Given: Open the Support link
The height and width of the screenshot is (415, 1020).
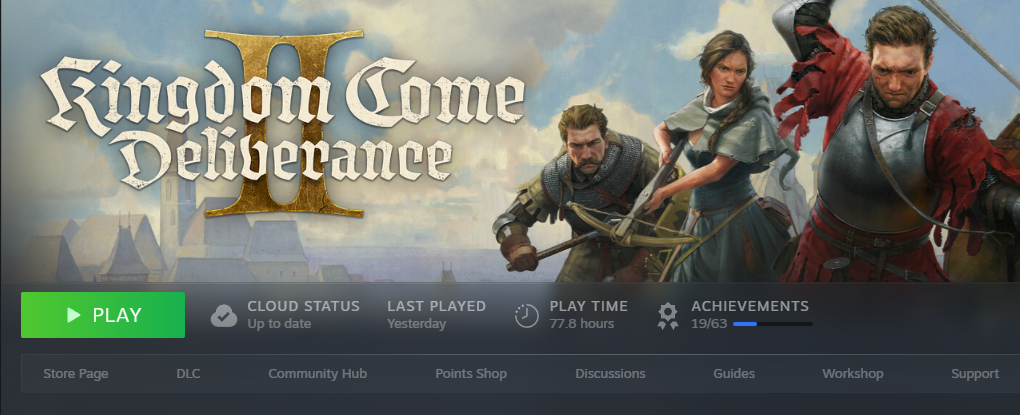Looking at the screenshot, I should click(975, 373).
